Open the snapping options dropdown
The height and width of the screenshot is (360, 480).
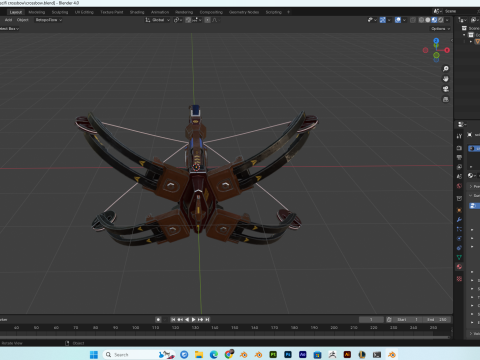[196, 20]
